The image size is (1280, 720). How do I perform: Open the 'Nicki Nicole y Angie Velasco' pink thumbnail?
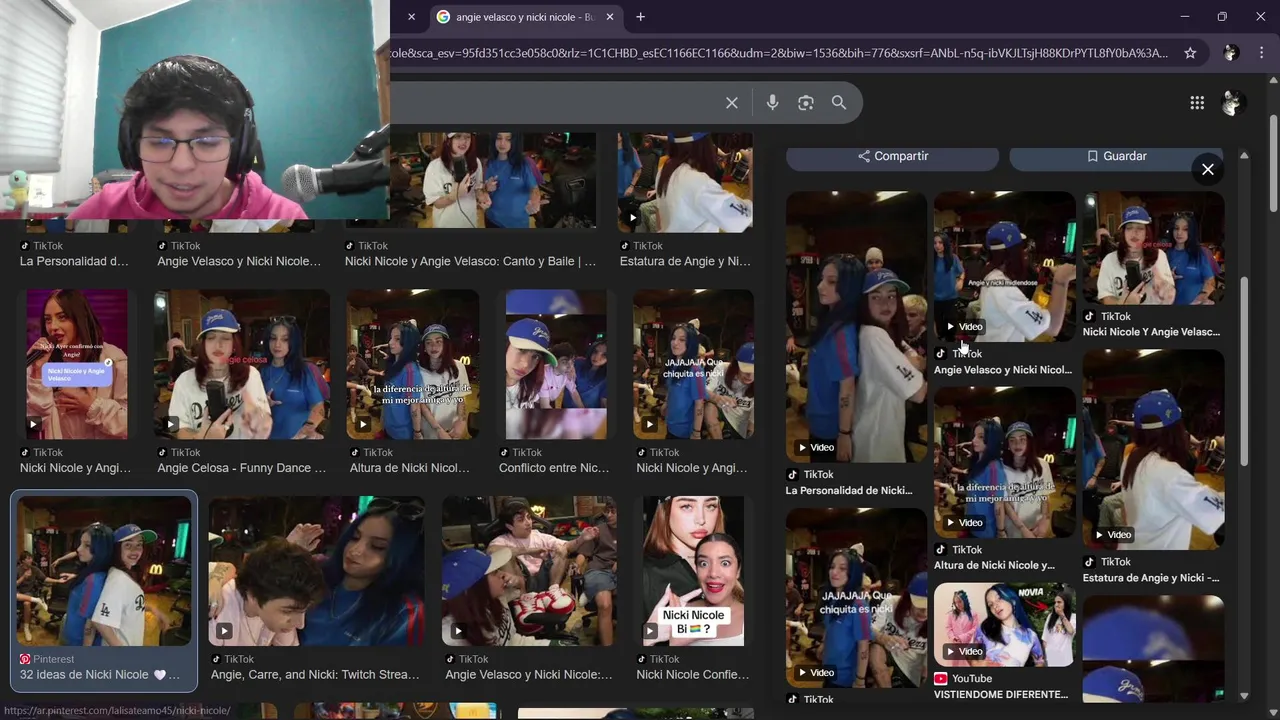(x=77, y=365)
